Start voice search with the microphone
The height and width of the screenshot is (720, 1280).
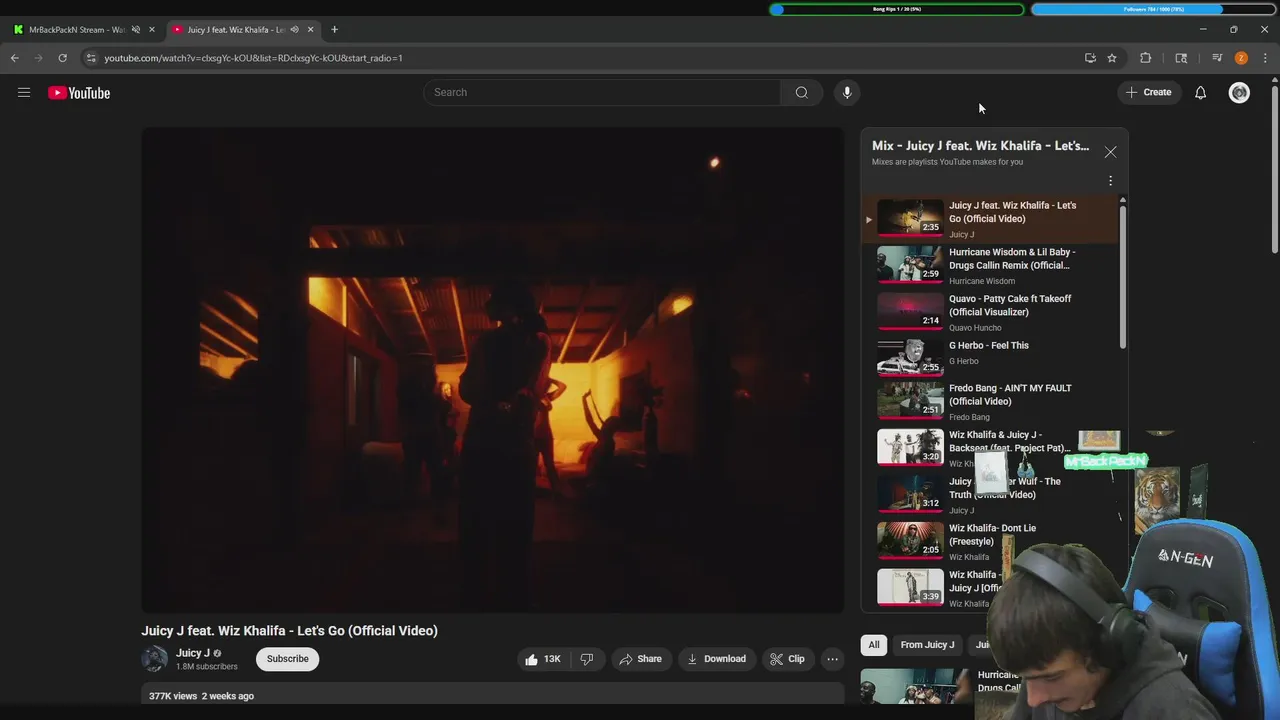click(x=847, y=93)
